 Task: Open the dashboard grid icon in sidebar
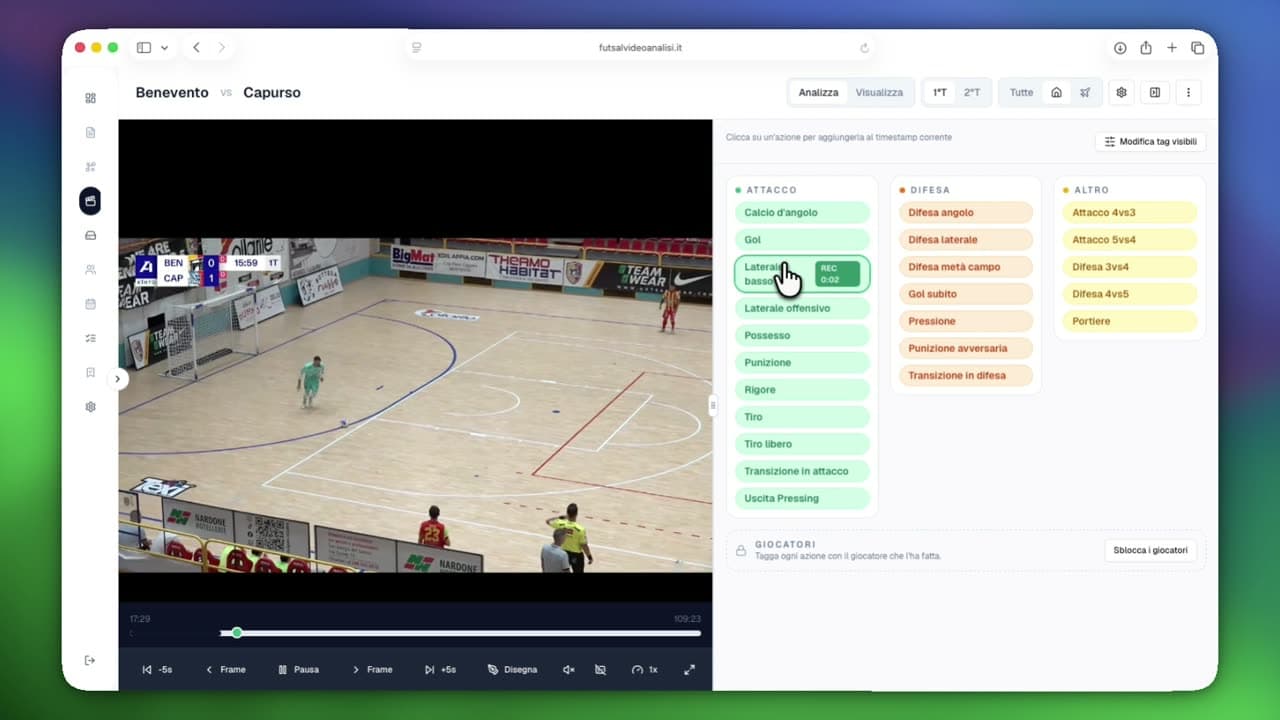pyautogui.click(x=90, y=98)
